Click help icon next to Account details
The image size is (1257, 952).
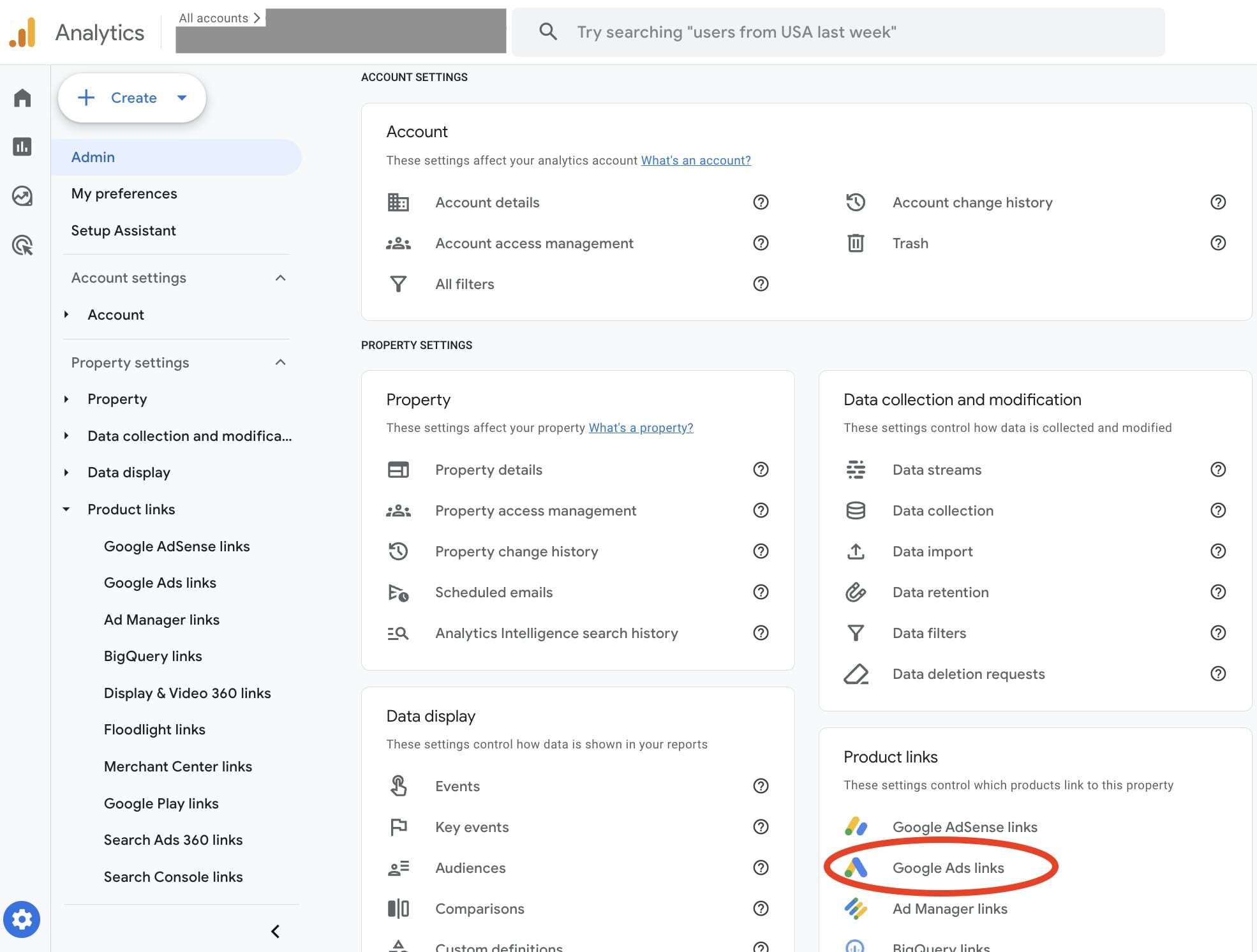click(761, 202)
